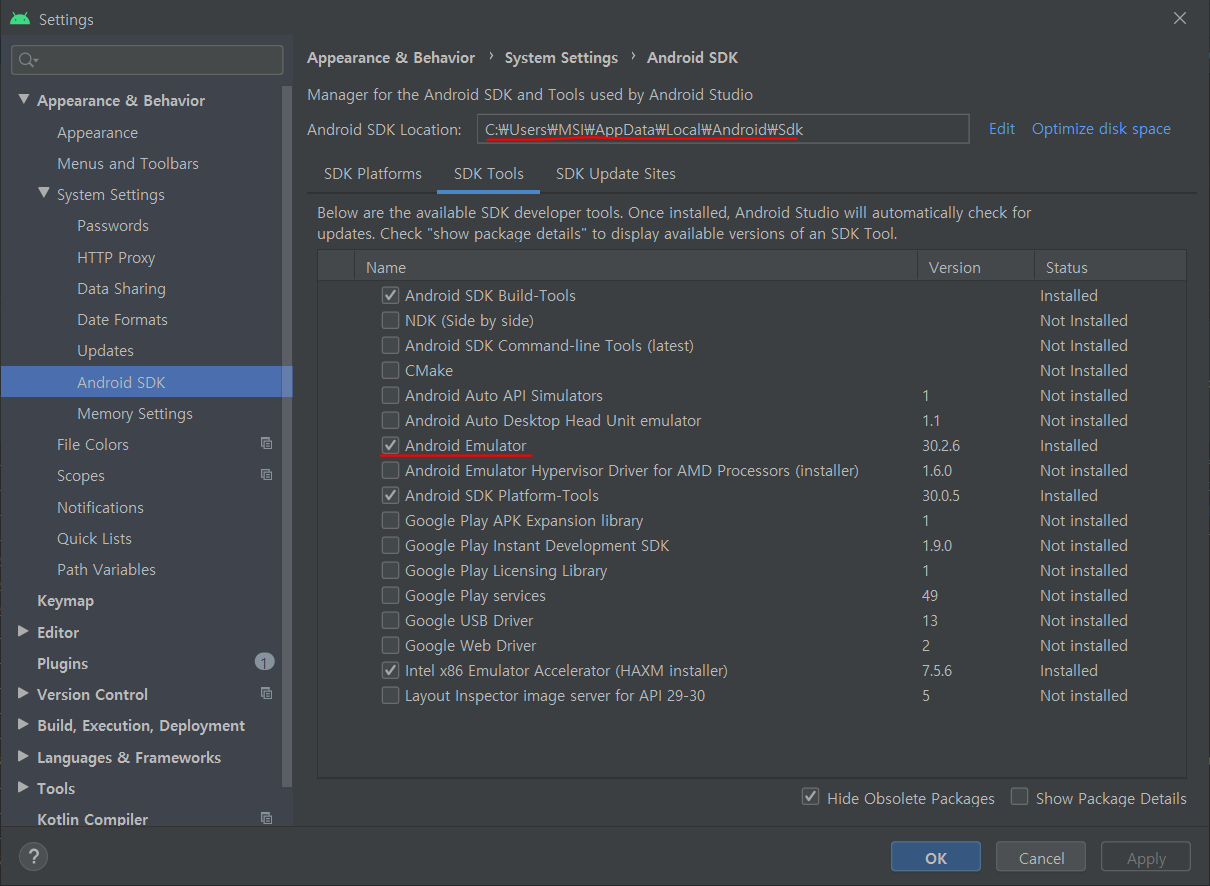The width and height of the screenshot is (1210, 886).
Task: Check the Google Play services checkbox
Action: 390,595
